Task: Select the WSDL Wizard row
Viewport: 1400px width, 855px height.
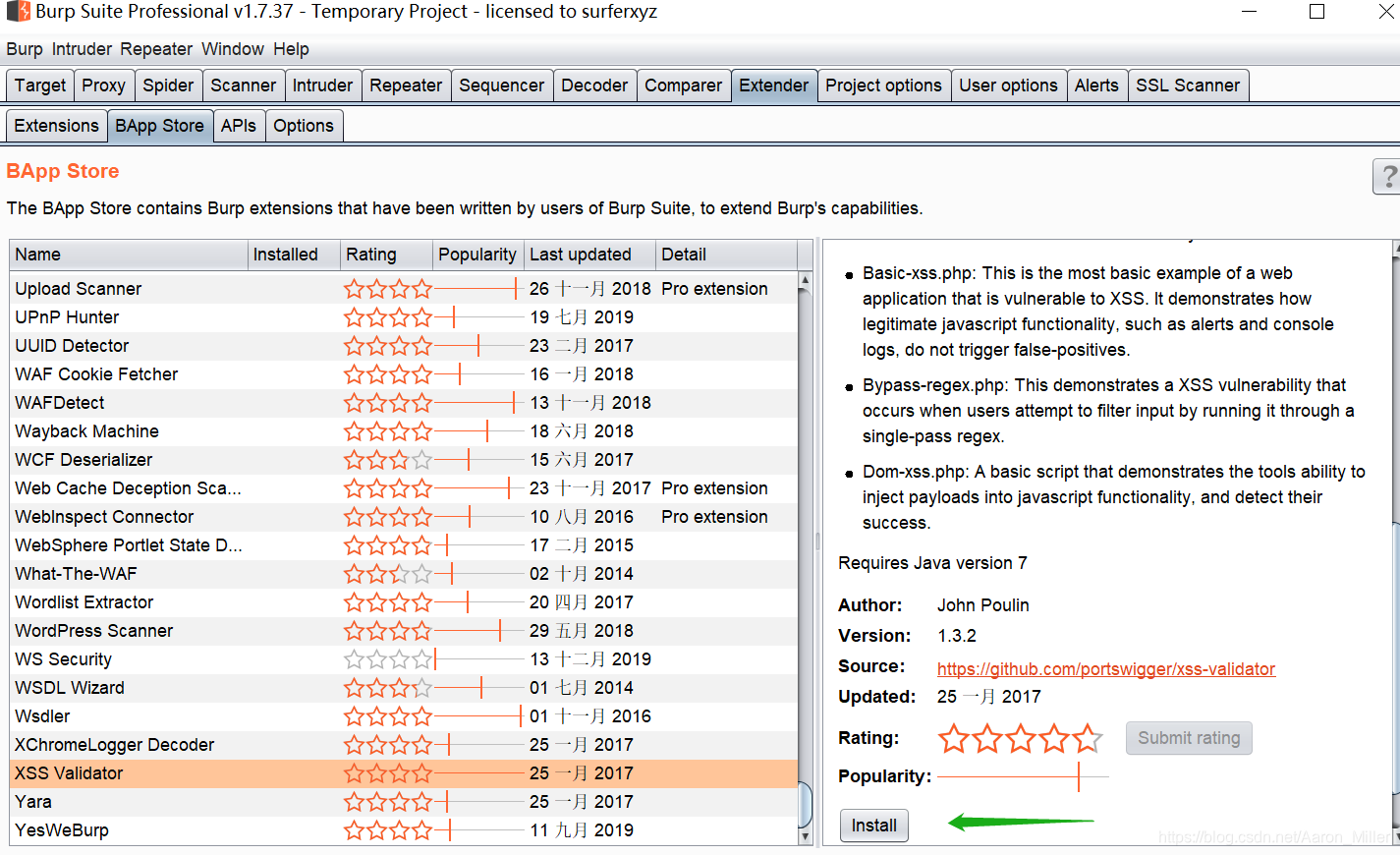Action: 404,688
